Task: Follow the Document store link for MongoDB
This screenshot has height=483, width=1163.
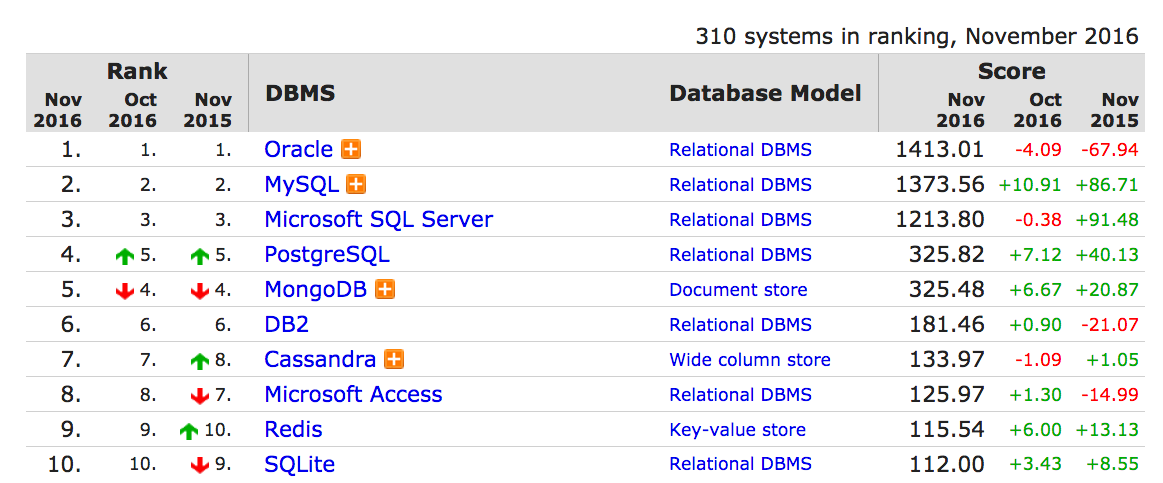Action: (738, 289)
